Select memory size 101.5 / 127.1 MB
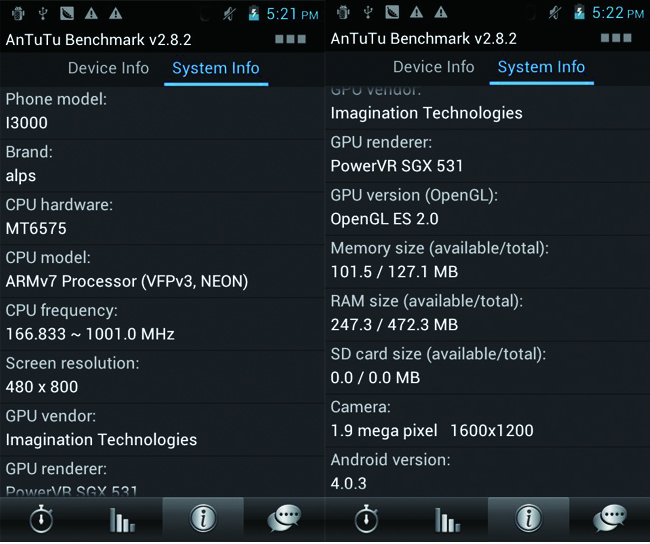Image resolution: width=650 pixels, height=544 pixels. [394, 272]
